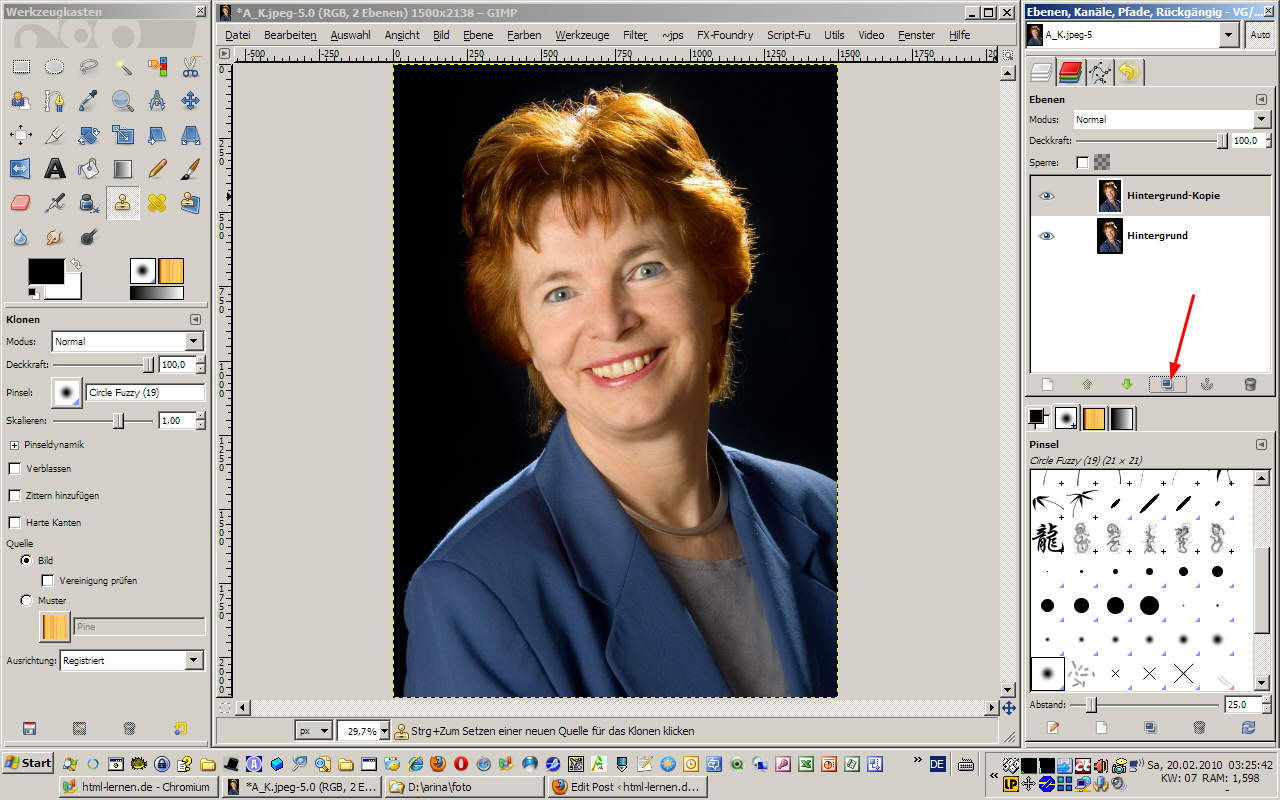
Task: Hide the Hintergrund-Kopie layer eye
Action: tap(1047, 196)
